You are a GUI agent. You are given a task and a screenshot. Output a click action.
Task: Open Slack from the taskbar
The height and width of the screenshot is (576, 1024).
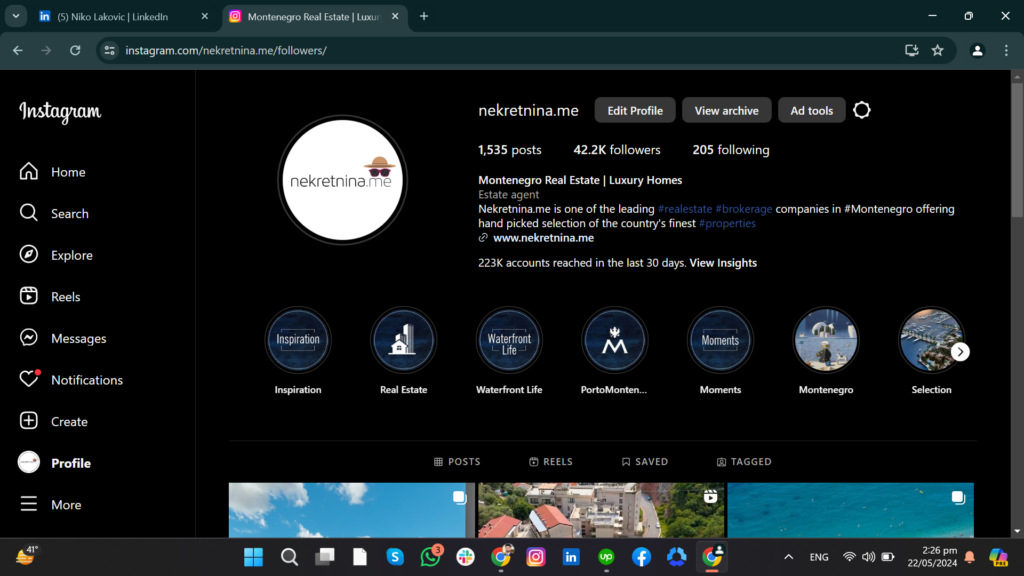pyautogui.click(x=466, y=557)
